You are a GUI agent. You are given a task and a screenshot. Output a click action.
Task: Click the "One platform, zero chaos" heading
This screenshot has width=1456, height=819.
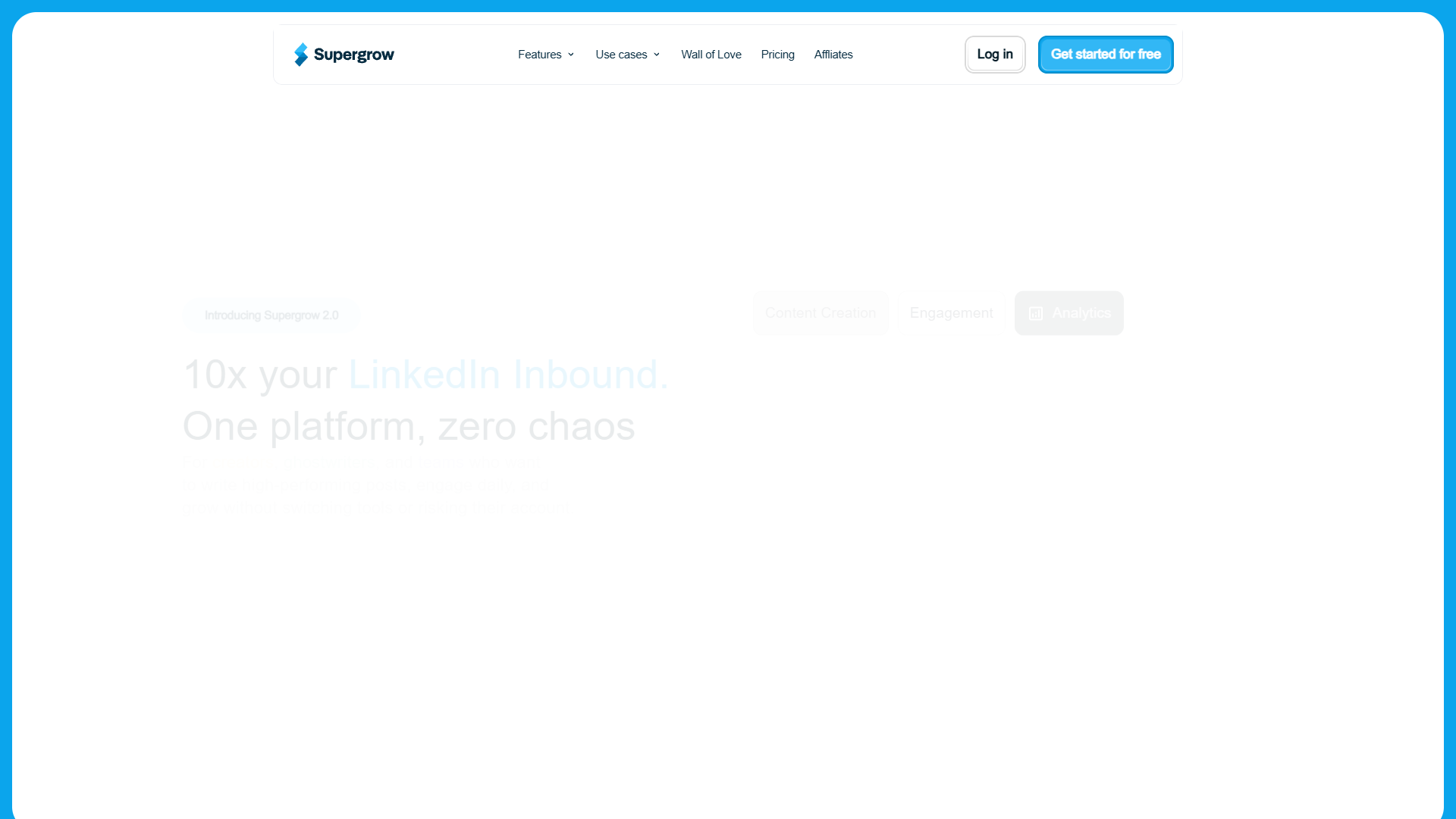click(x=409, y=426)
